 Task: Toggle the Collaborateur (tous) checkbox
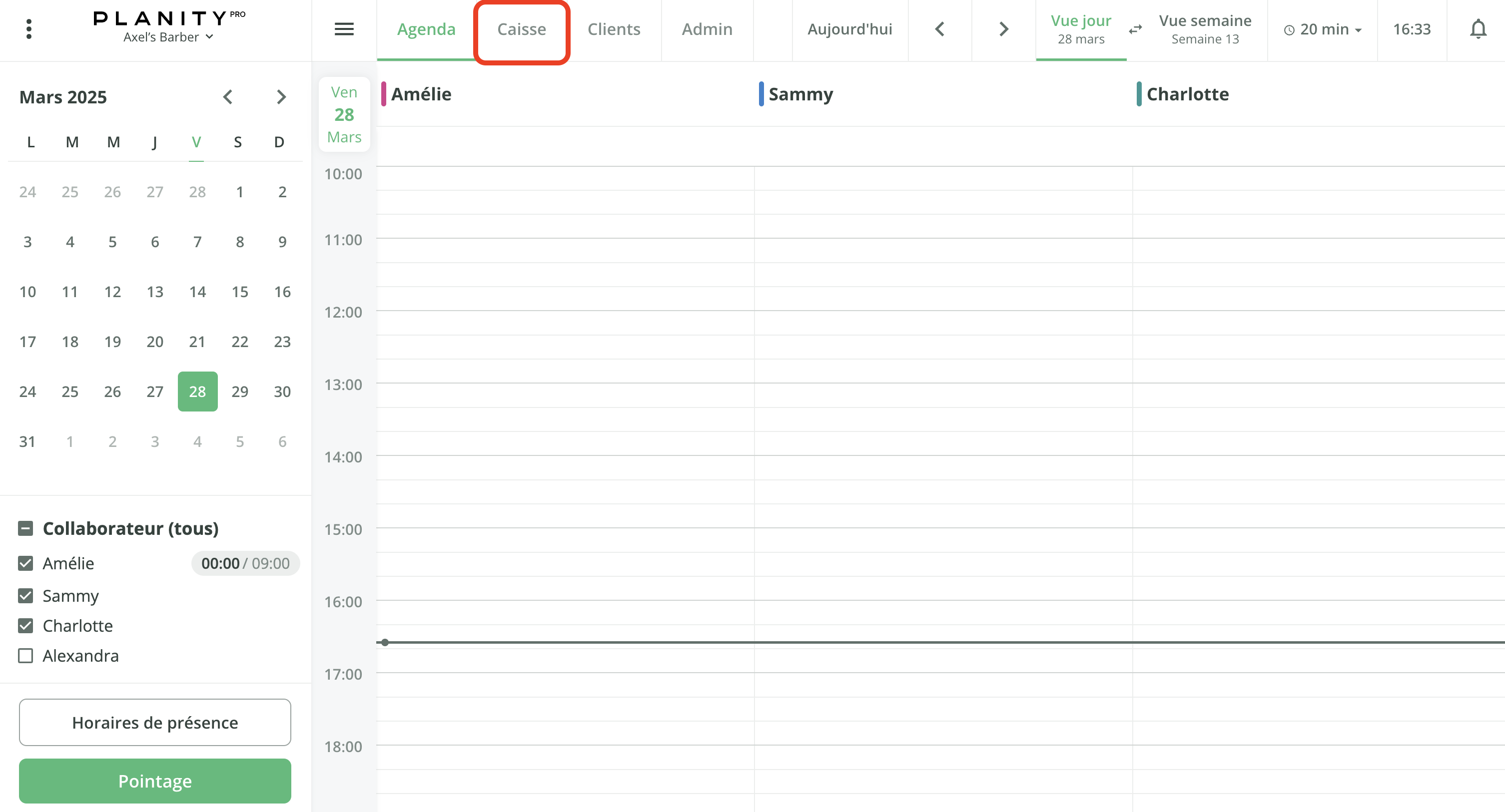[25, 528]
